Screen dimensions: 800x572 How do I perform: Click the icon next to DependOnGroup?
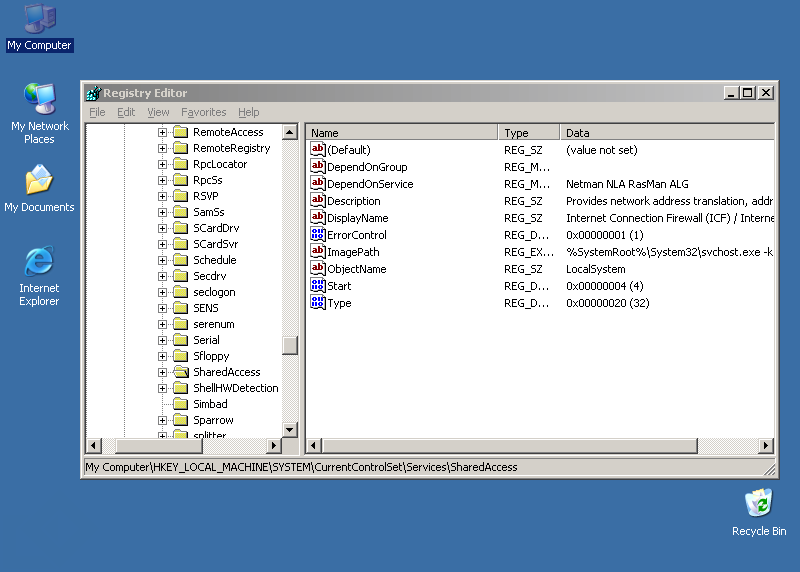click(317, 166)
